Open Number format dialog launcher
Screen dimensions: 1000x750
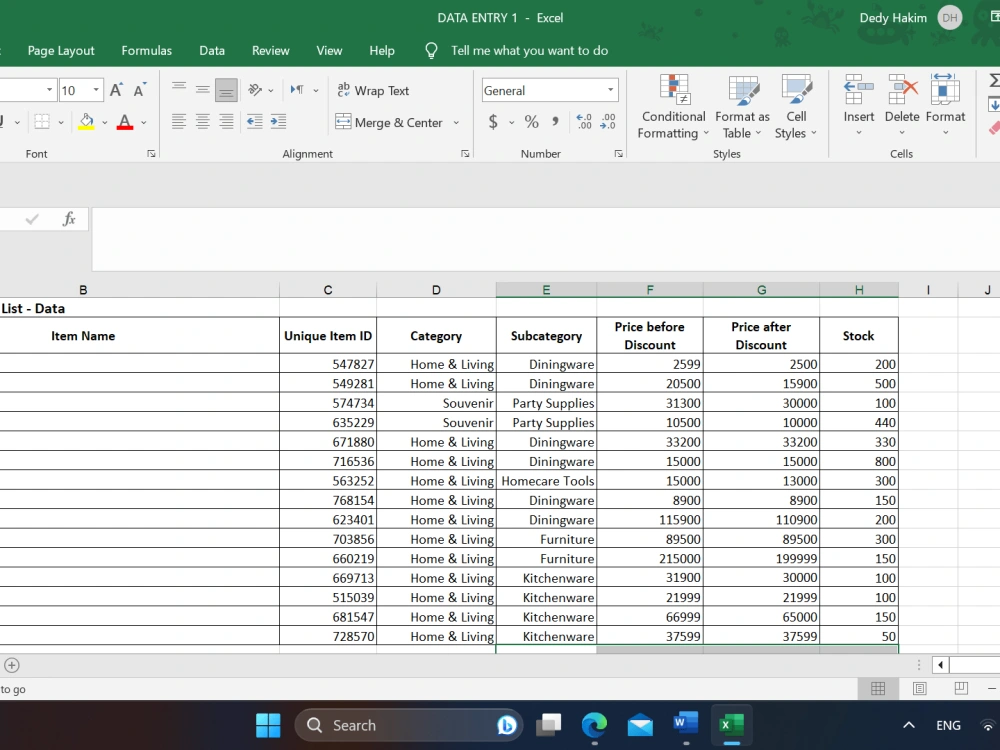[619, 154]
